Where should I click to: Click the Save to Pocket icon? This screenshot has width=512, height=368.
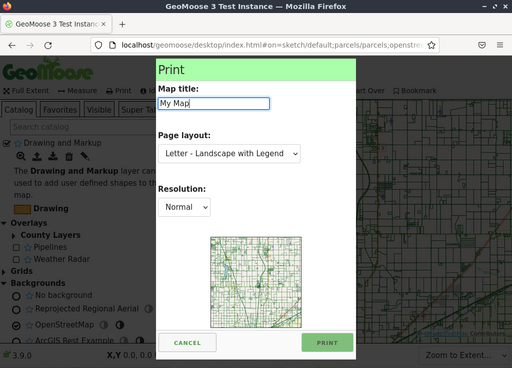coord(482,45)
